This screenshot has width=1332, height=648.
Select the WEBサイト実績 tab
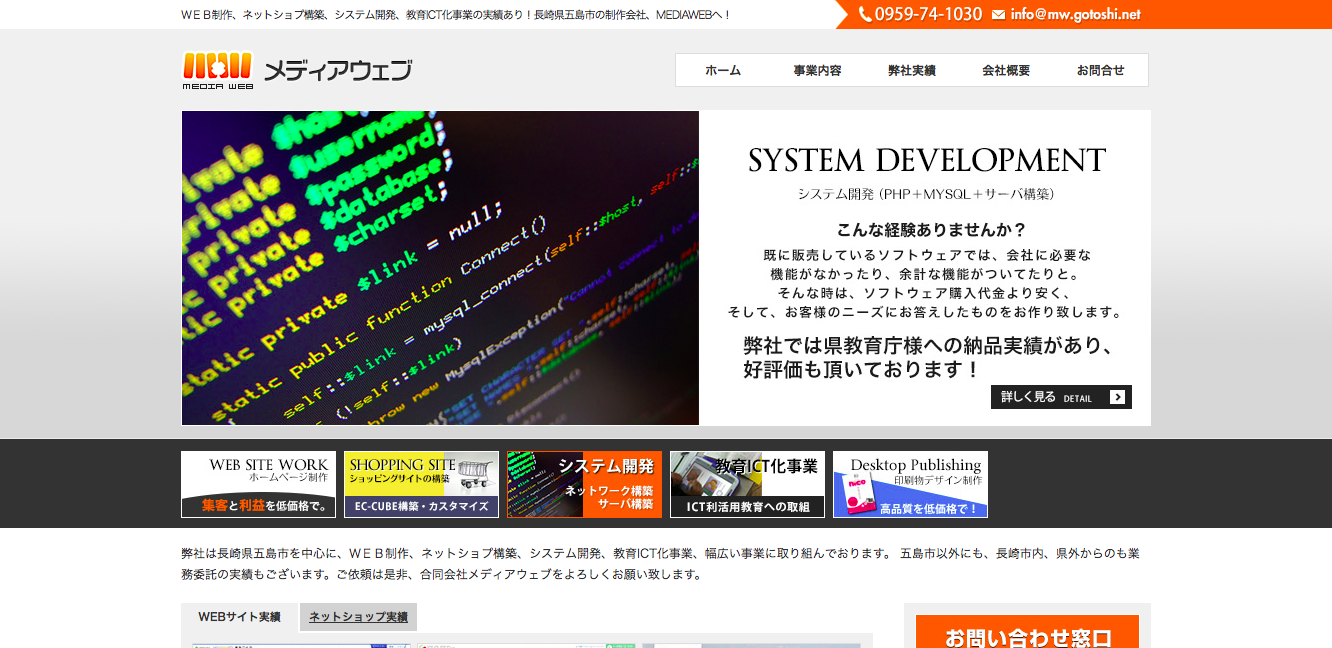[x=239, y=617]
